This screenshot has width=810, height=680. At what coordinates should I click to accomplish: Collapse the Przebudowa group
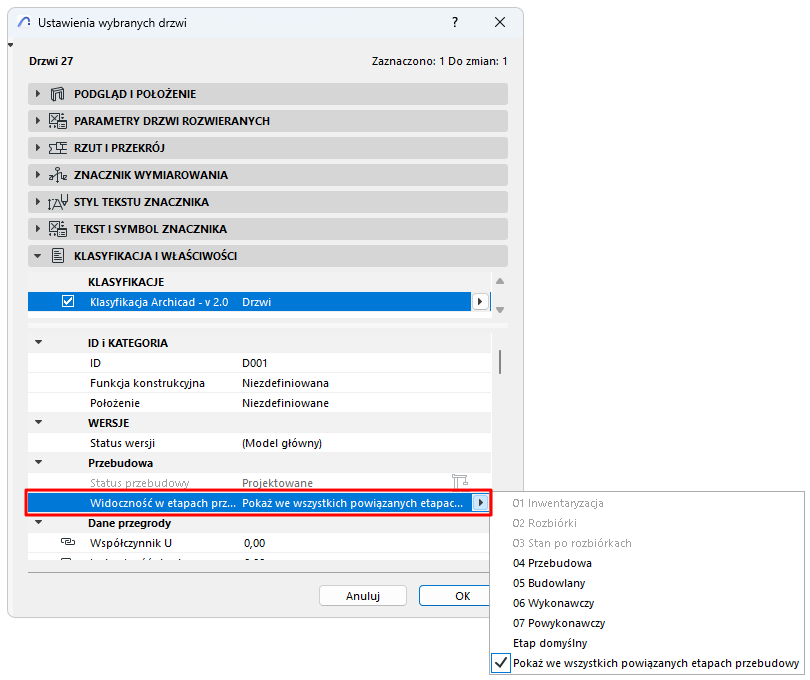pyautogui.click(x=38, y=462)
